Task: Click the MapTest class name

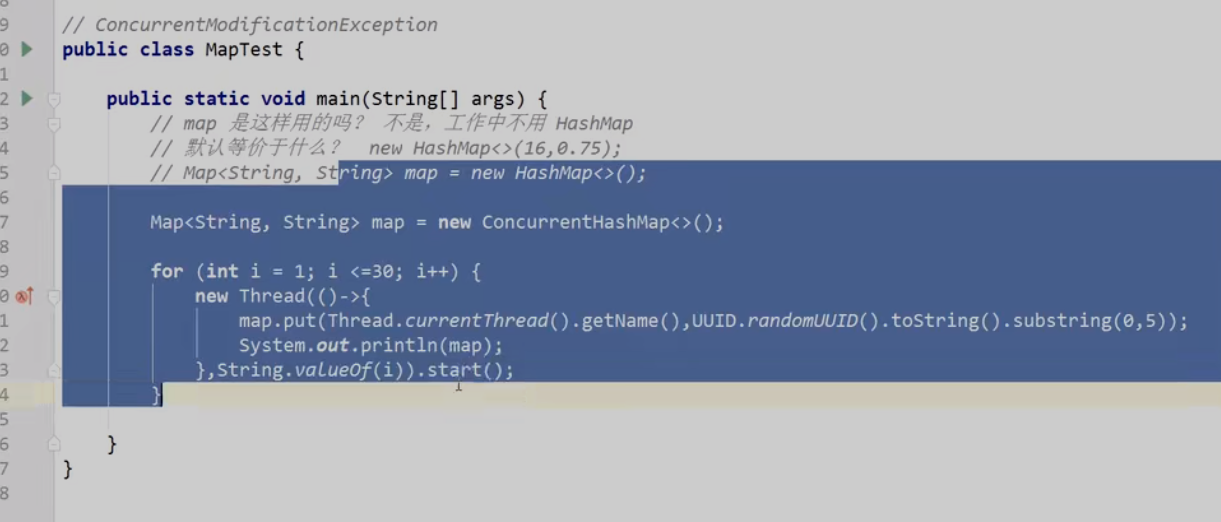Action: coord(245,49)
